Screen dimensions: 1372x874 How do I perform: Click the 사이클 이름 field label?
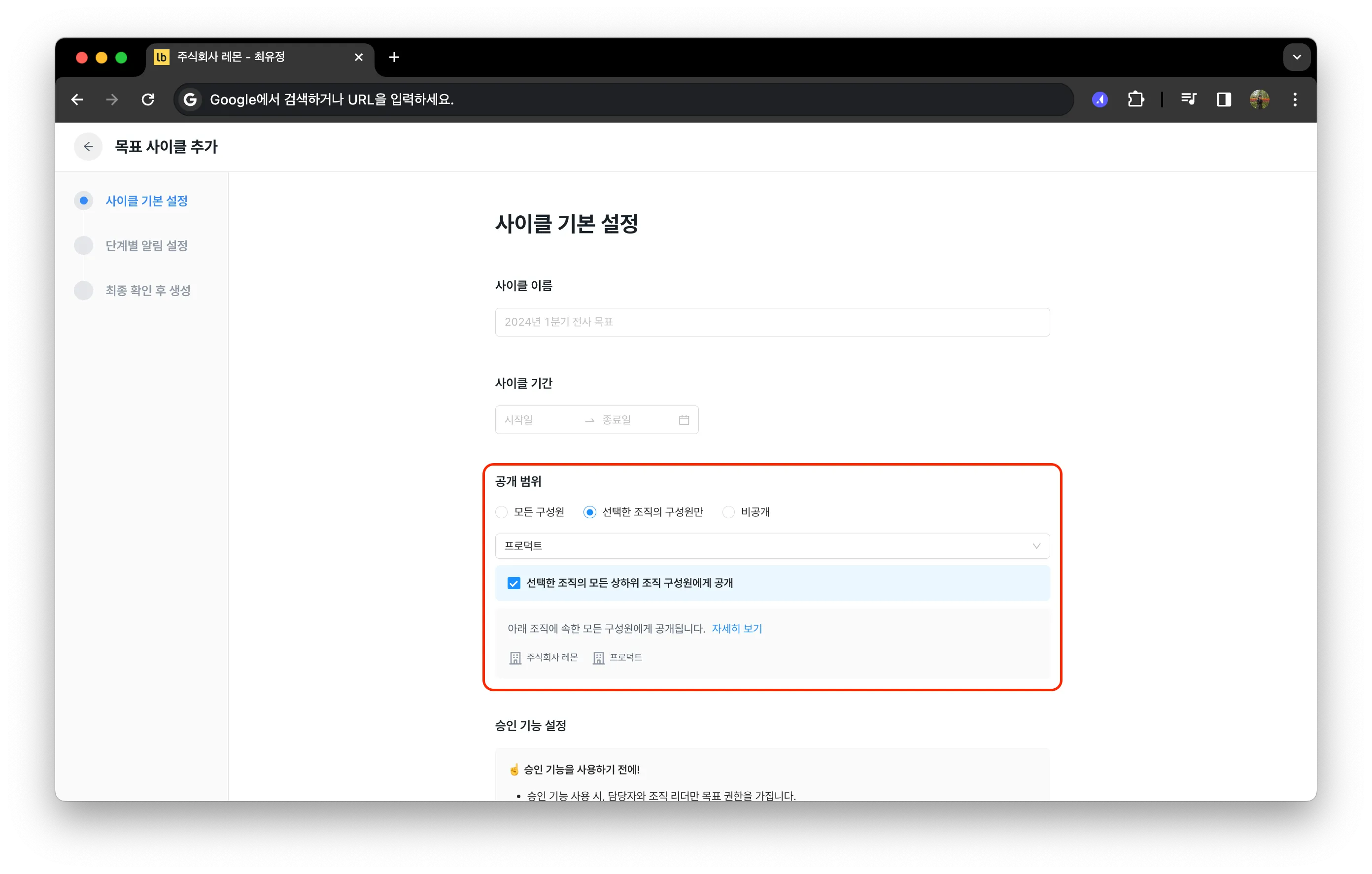523,285
